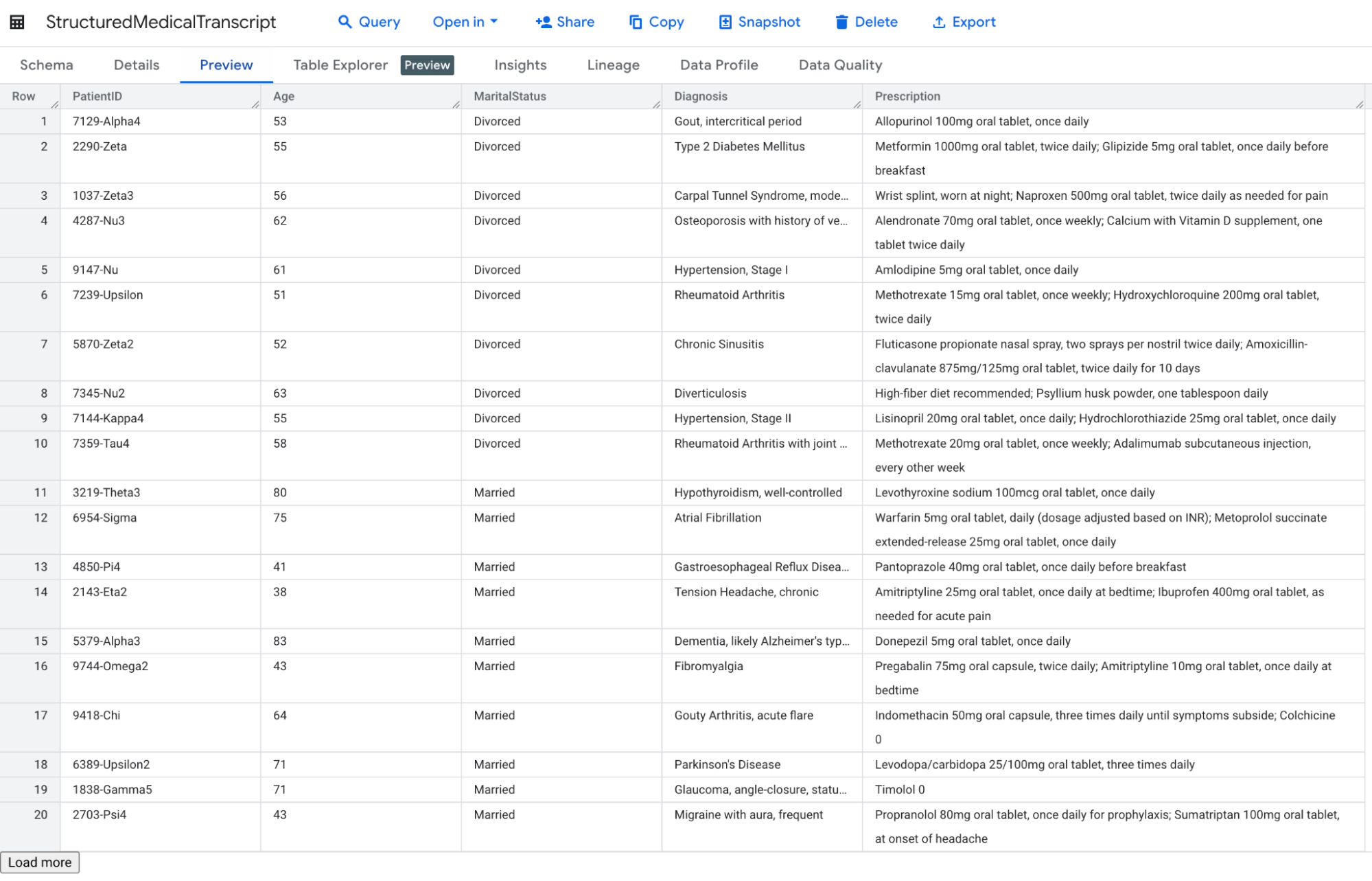Click 'Parkinson's Disease' diagnosis cell
The width and height of the screenshot is (1372, 881).
pyautogui.click(x=762, y=764)
